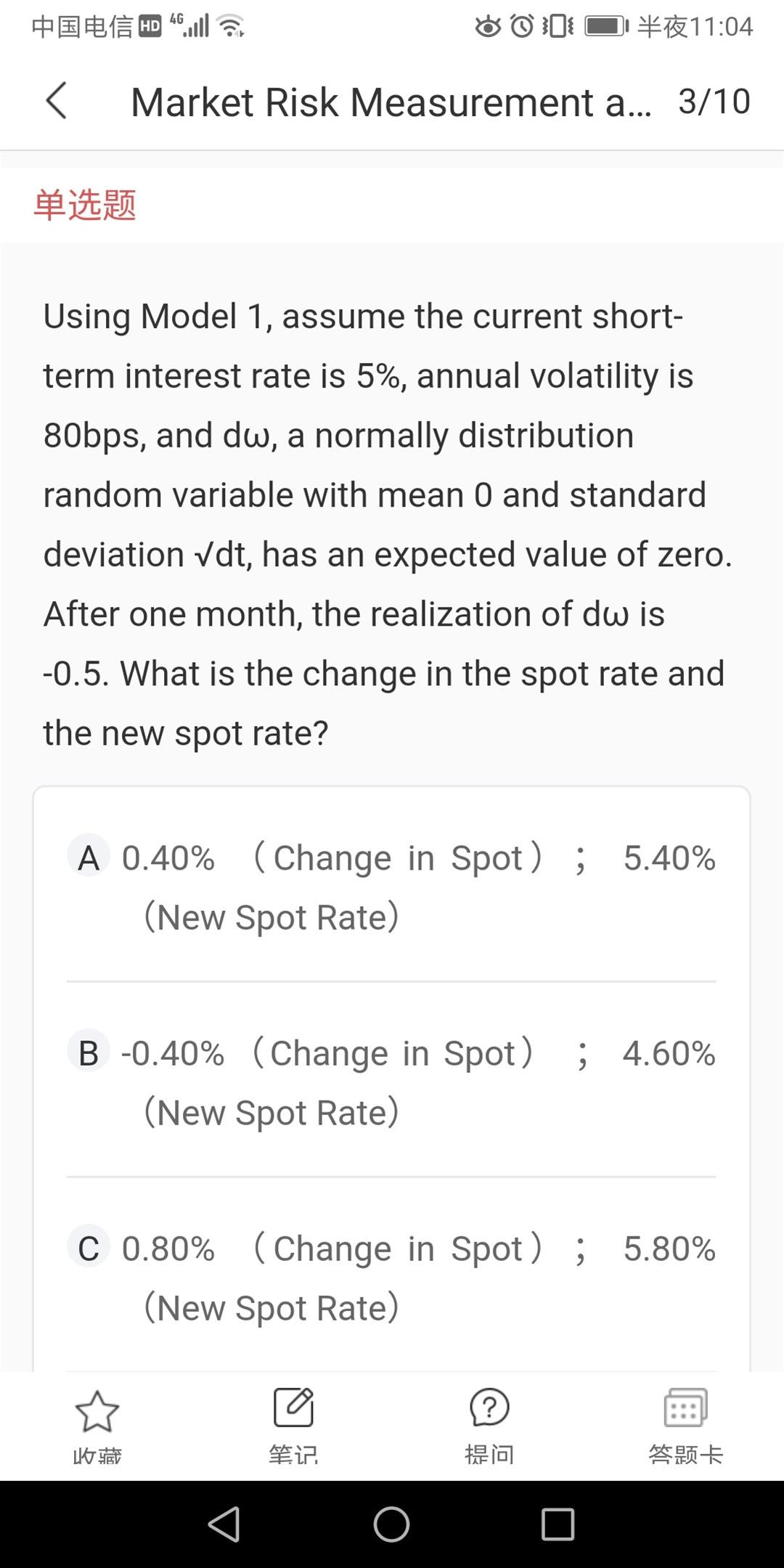Tap the 3/10 question counter
The image size is (784, 1568).
(x=714, y=102)
